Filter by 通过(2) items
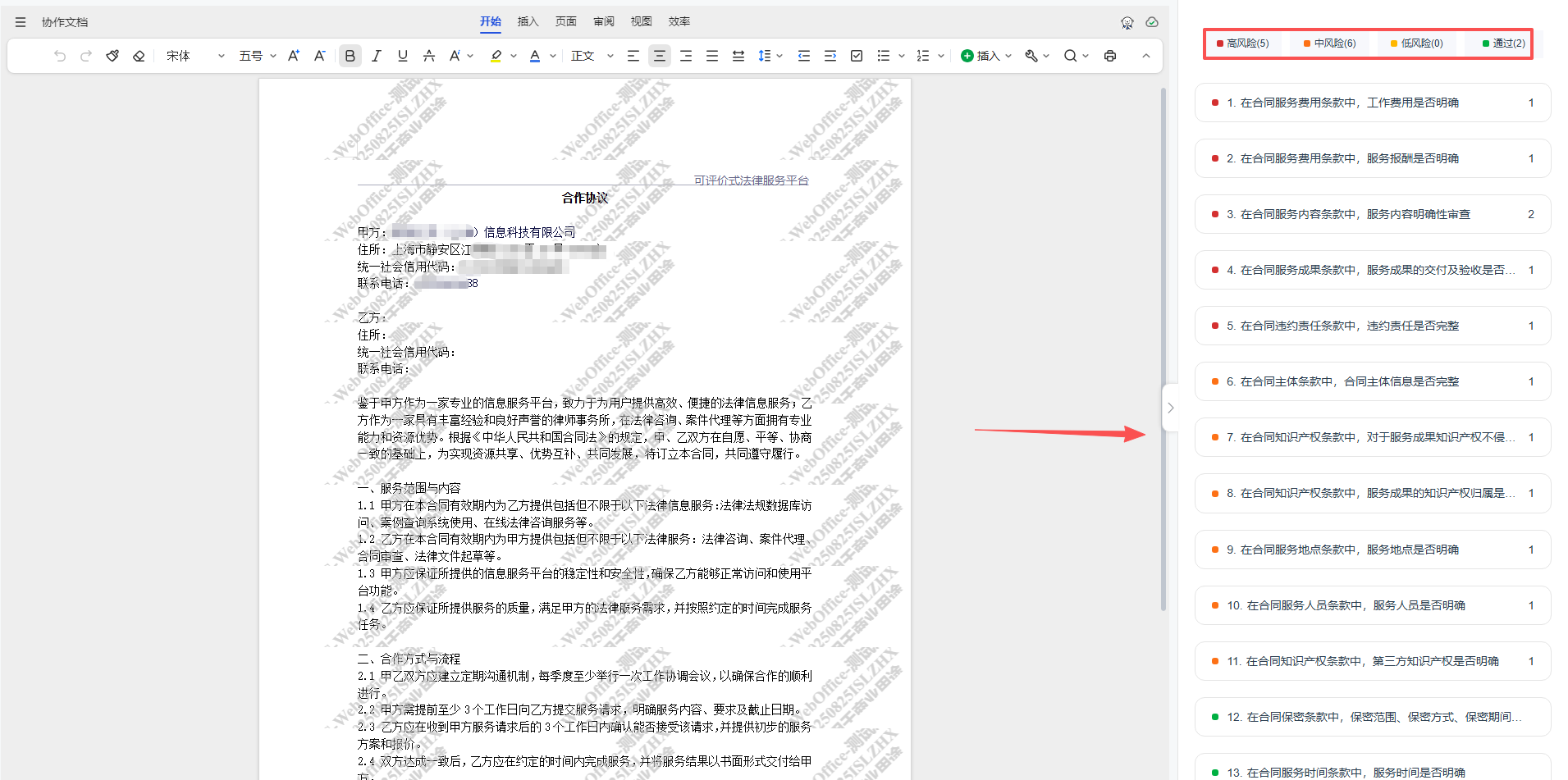The image size is (1568, 780). coord(1503,43)
